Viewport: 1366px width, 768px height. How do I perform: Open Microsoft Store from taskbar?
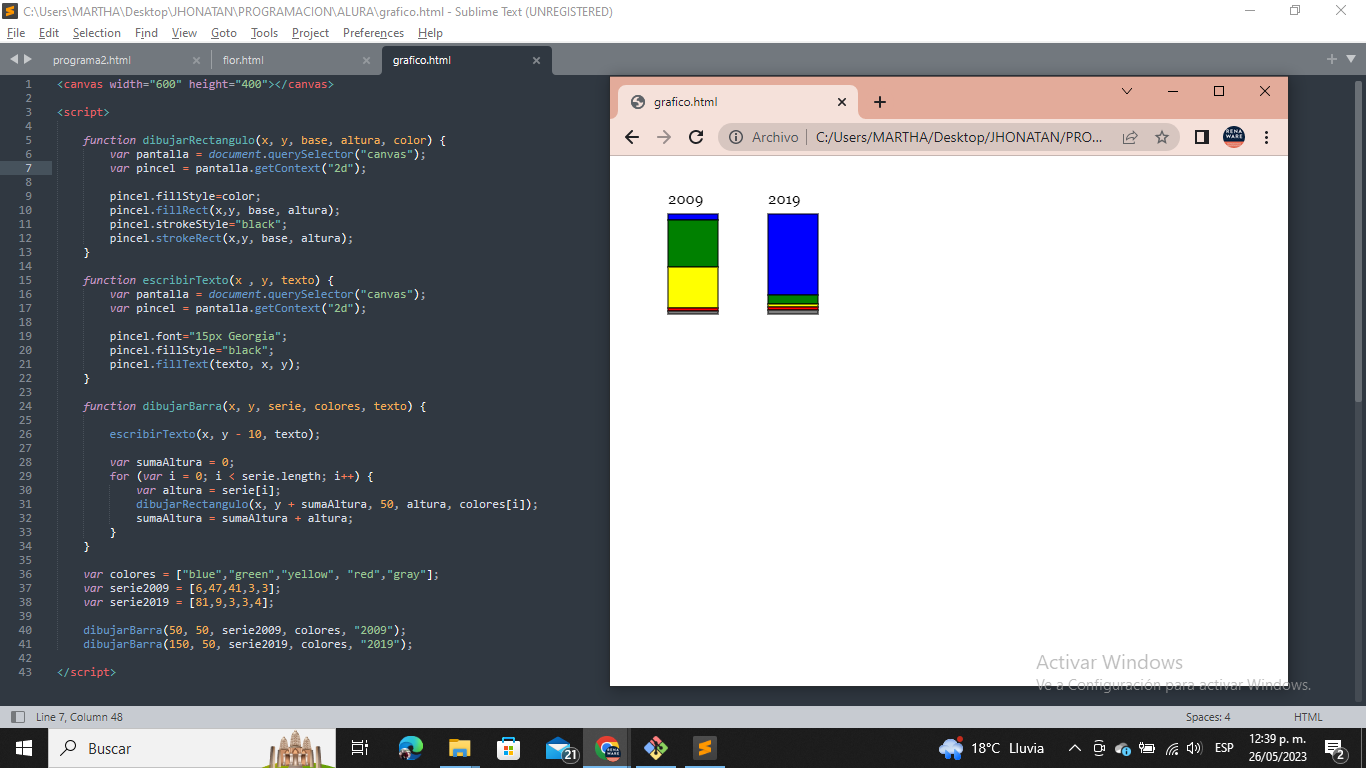(x=508, y=748)
